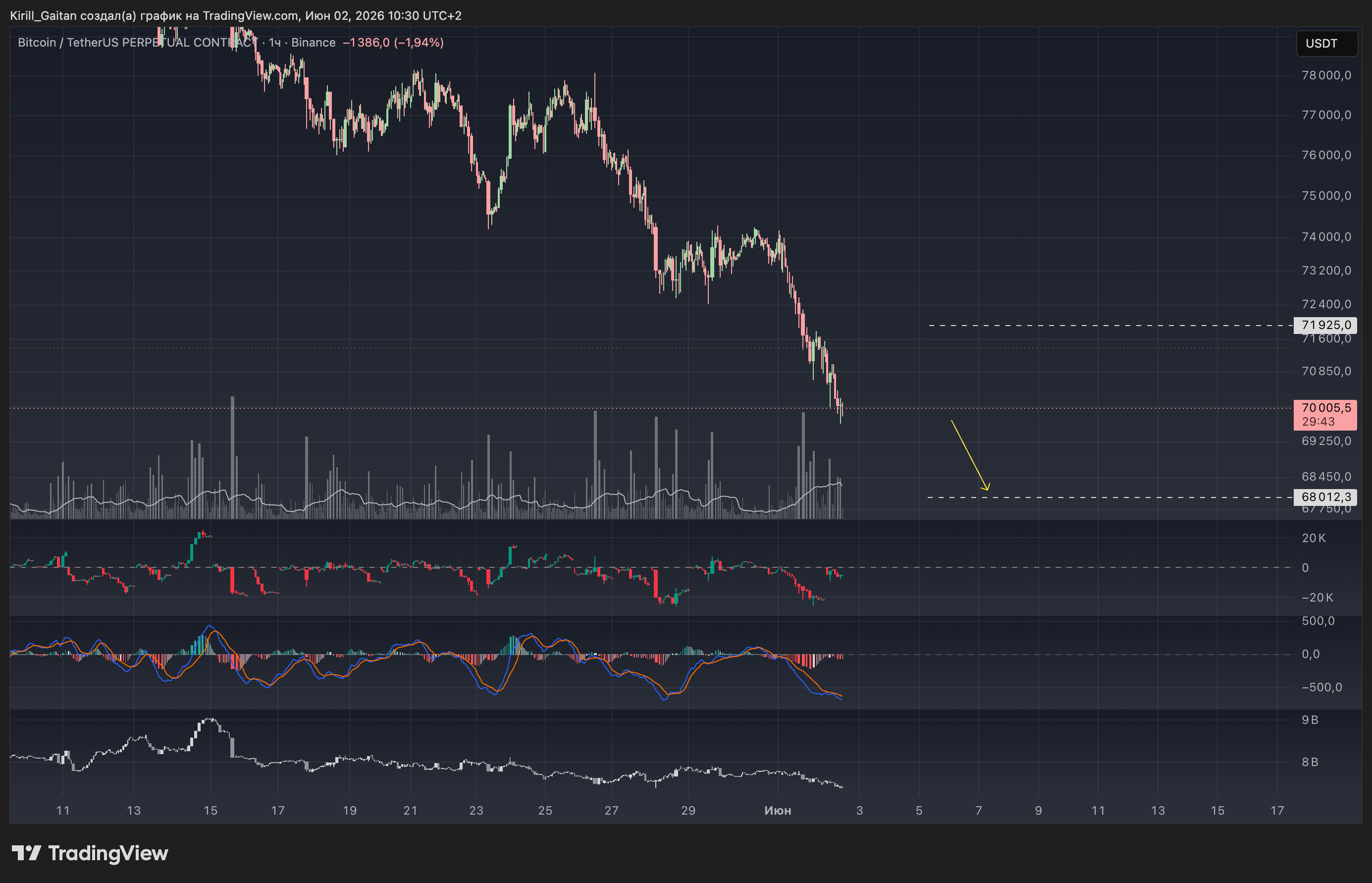
Task: Click the 77 000,0 price axis label
Action: tap(1326, 115)
